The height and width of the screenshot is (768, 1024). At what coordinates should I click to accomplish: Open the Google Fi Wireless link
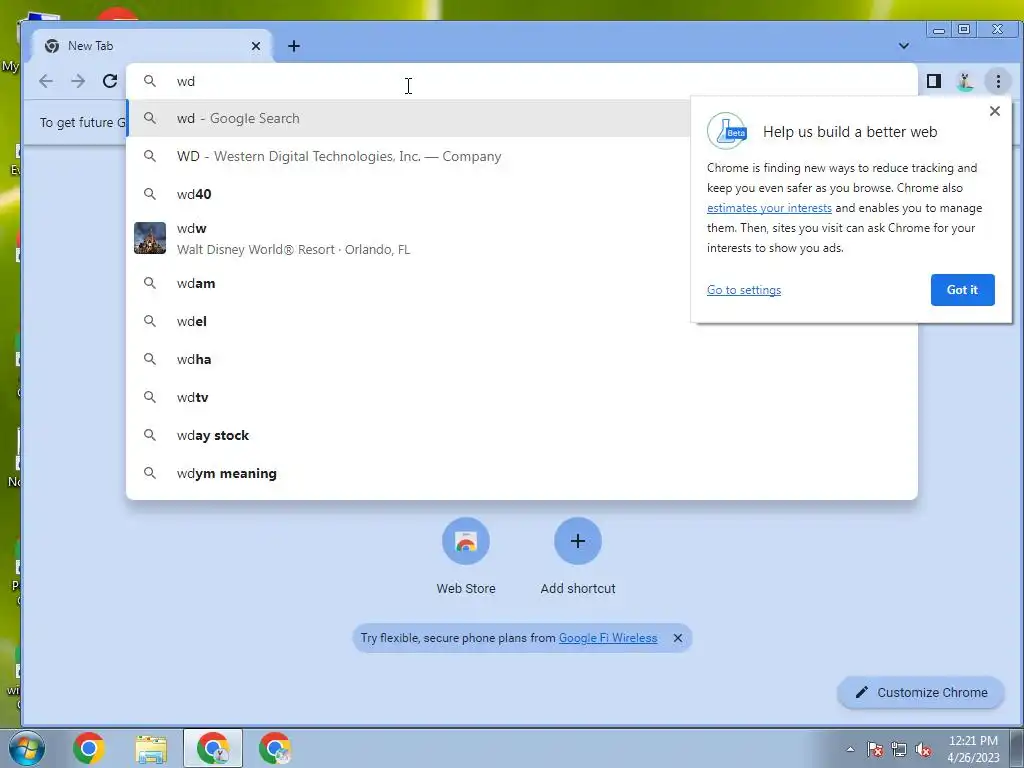[x=608, y=638]
